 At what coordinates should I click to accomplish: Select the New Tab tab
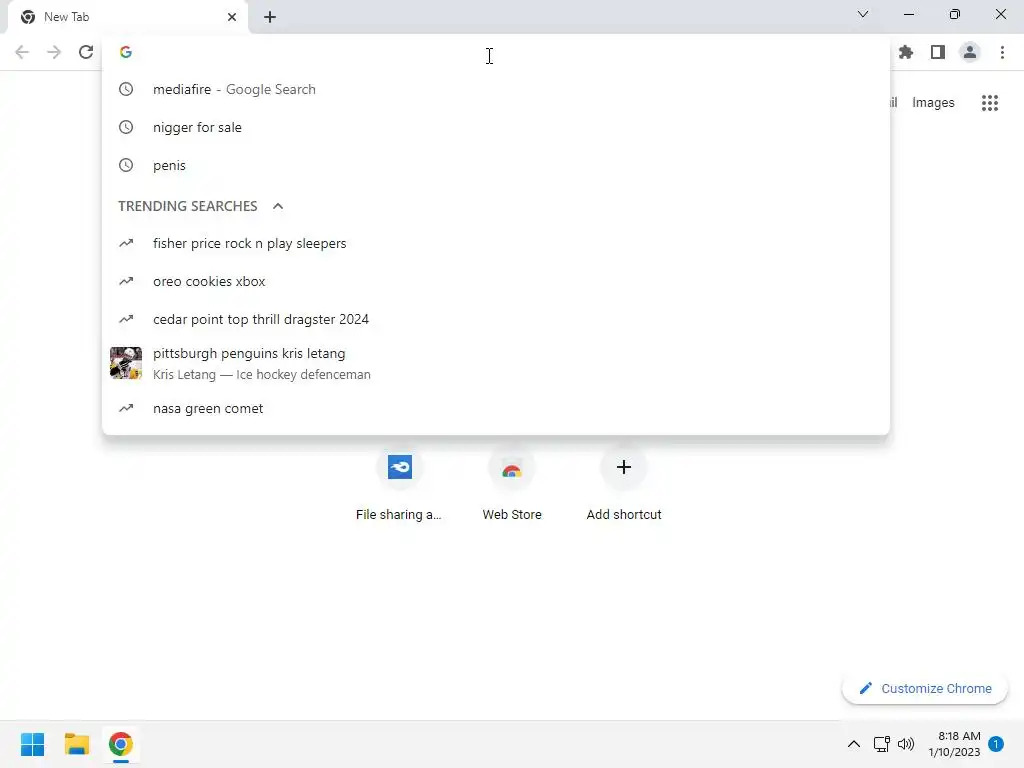(127, 17)
